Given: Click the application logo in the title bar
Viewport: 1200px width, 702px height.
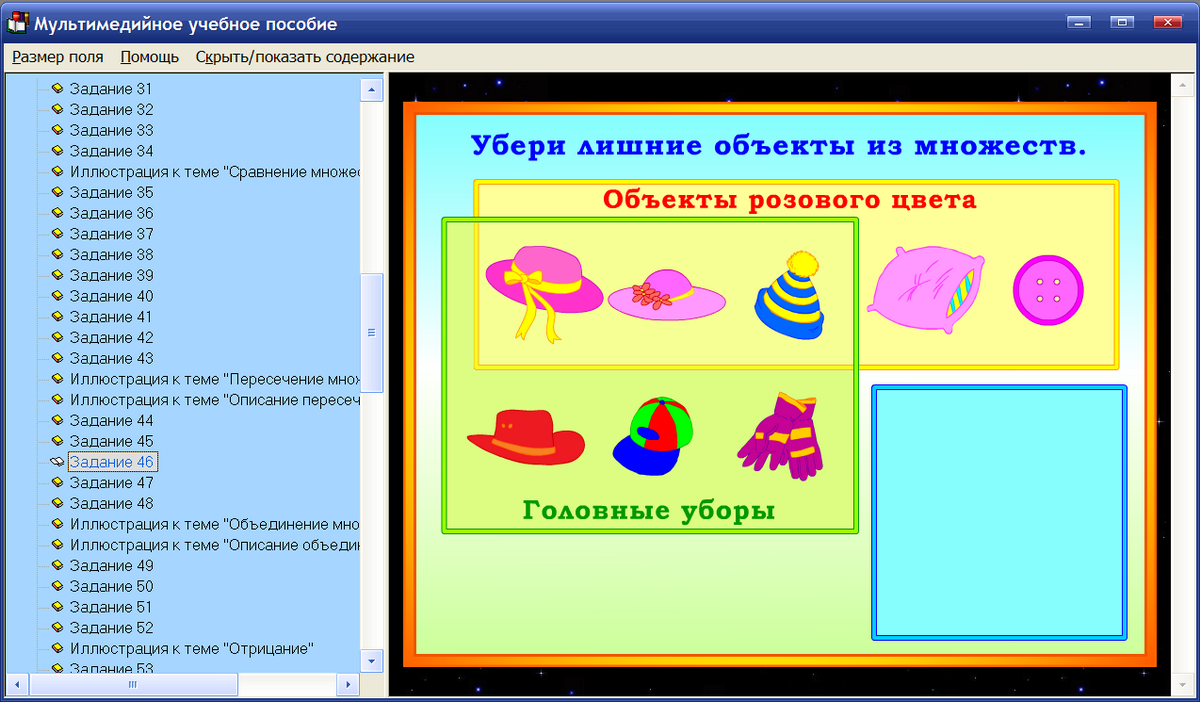Looking at the screenshot, I should point(16,22).
